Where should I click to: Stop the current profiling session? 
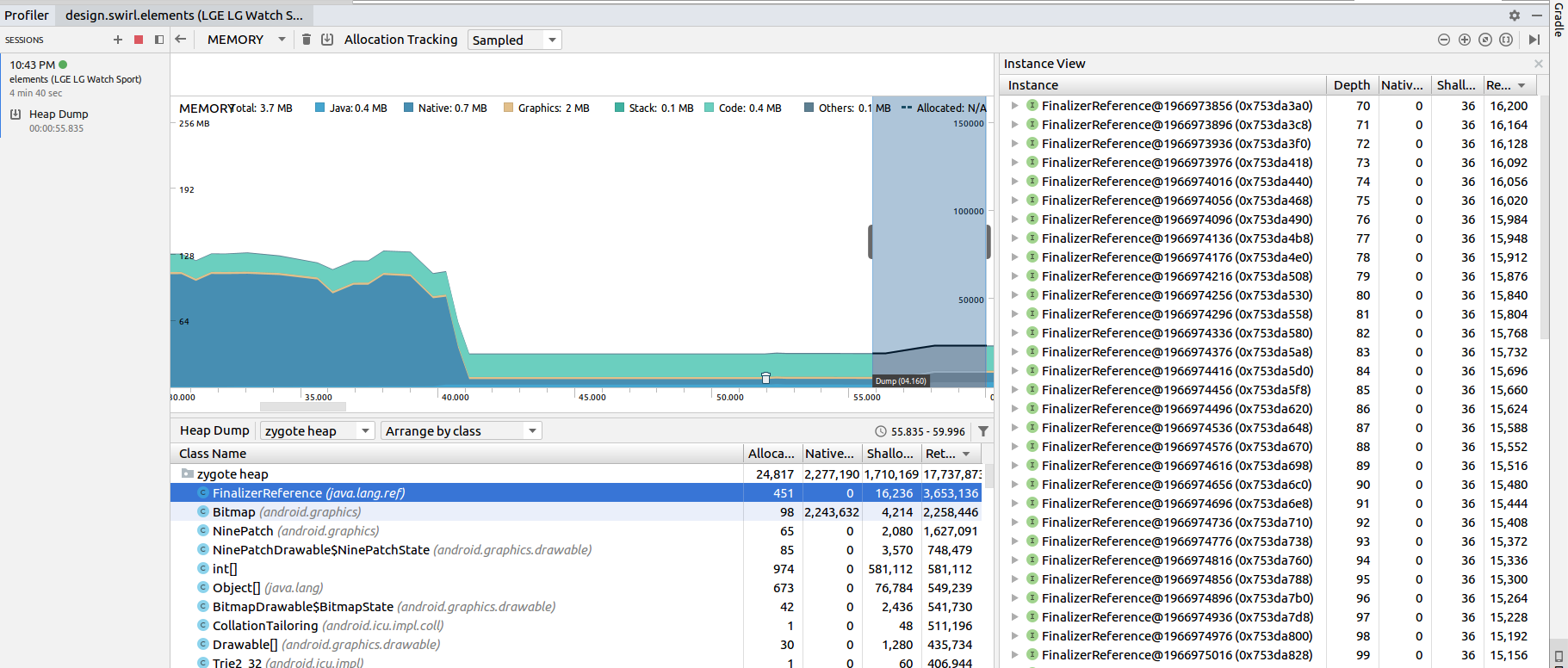click(x=139, y=40)
